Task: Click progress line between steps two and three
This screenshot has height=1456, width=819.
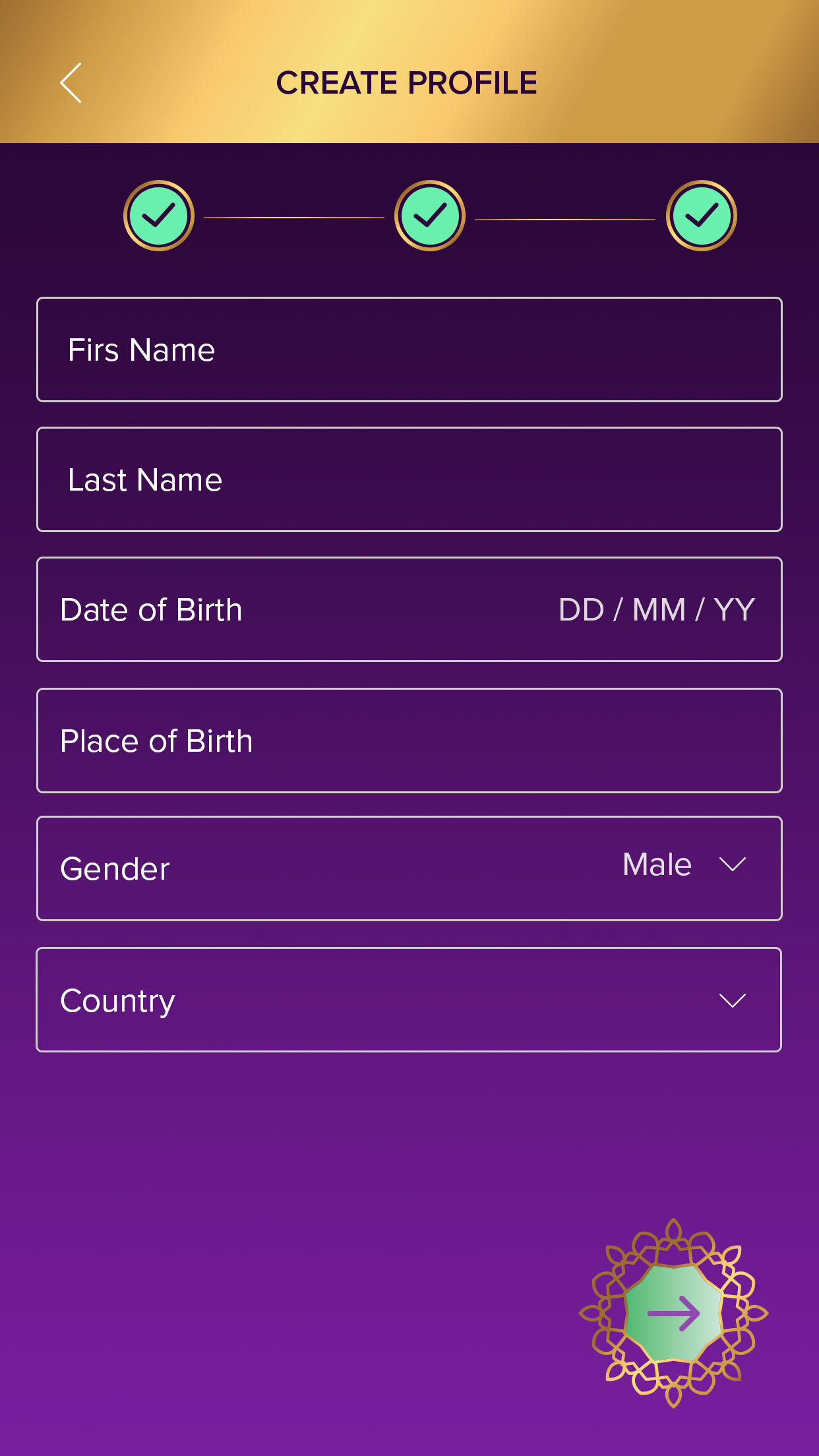Action: pos(565,219)
